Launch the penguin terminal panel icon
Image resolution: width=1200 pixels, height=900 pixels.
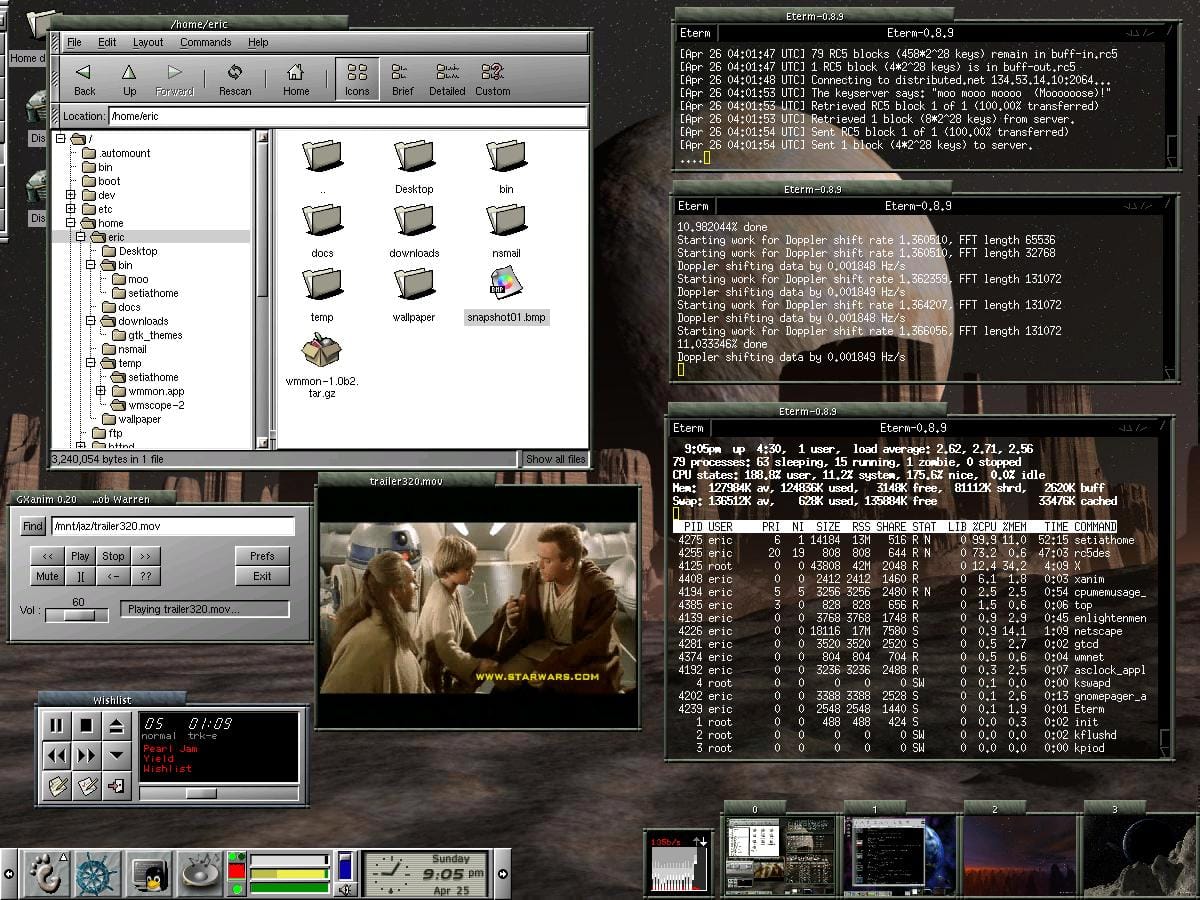pyautogui.click(x=150, y=874)
